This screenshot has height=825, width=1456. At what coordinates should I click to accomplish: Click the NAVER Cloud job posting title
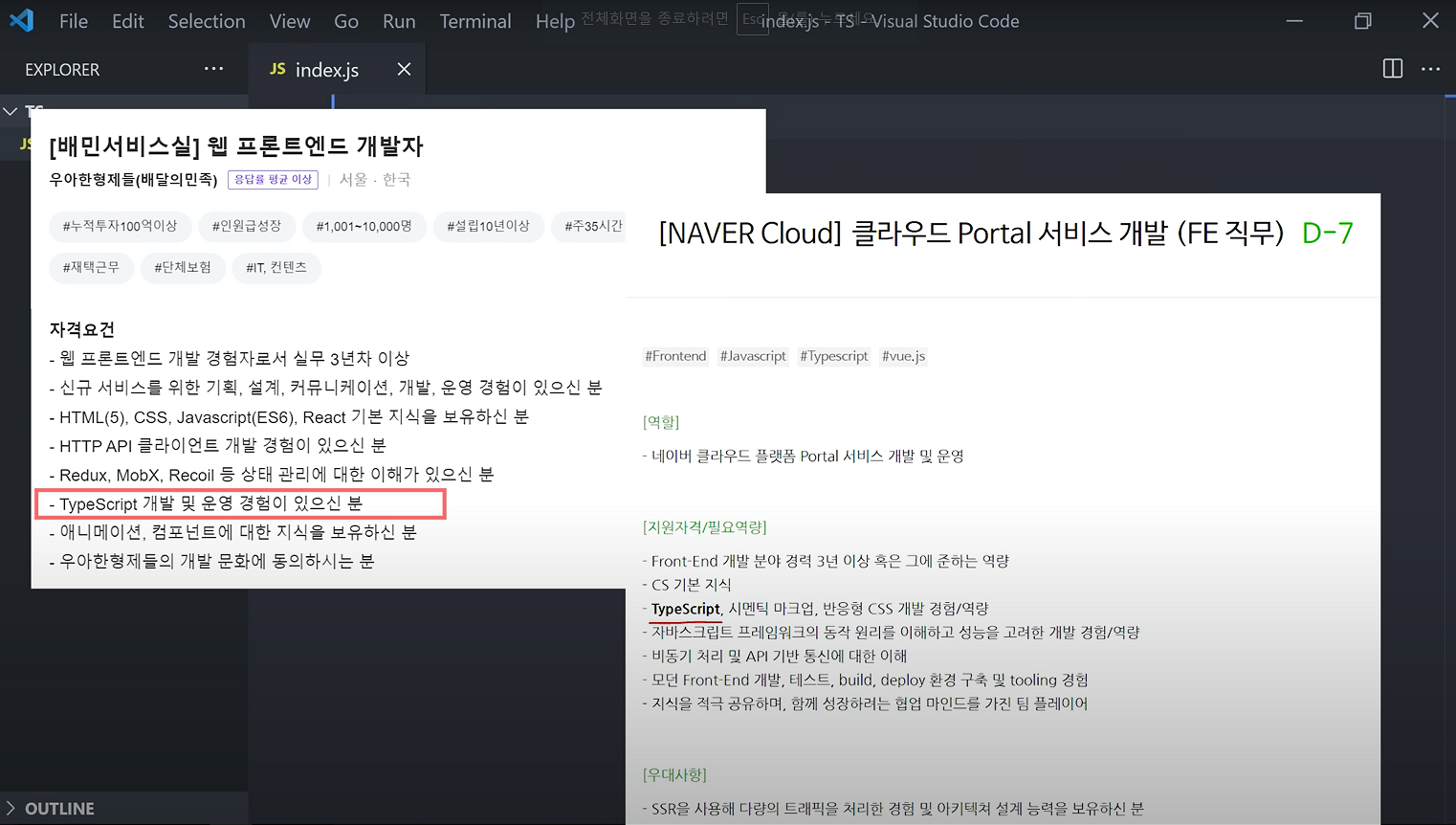tap(971, 234)
